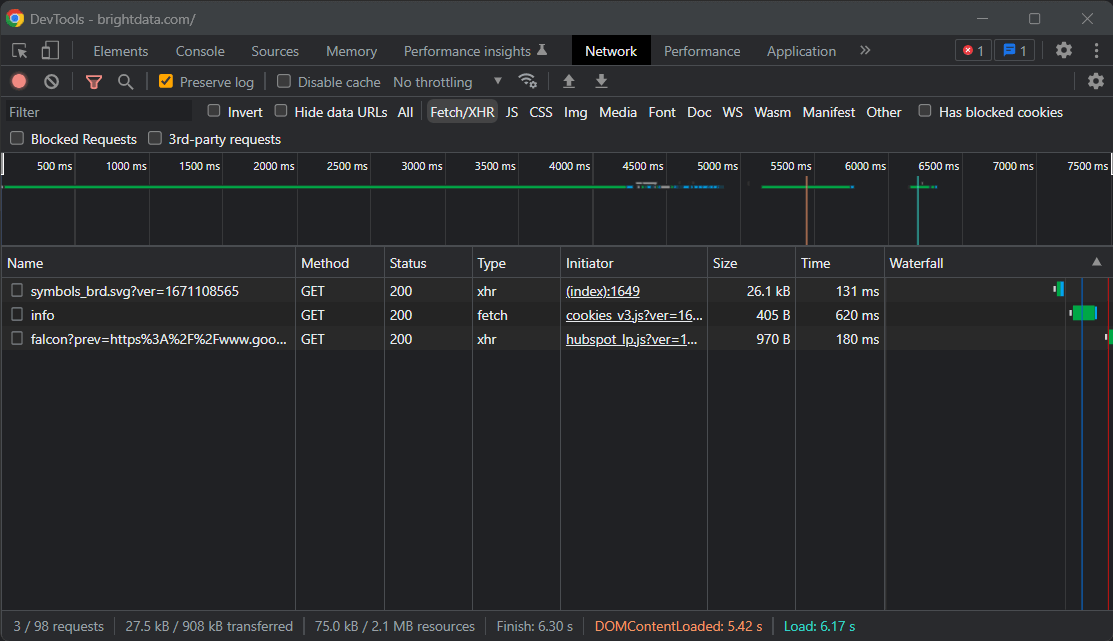Expand the hidden panels chevron

(x=864, y=50)
